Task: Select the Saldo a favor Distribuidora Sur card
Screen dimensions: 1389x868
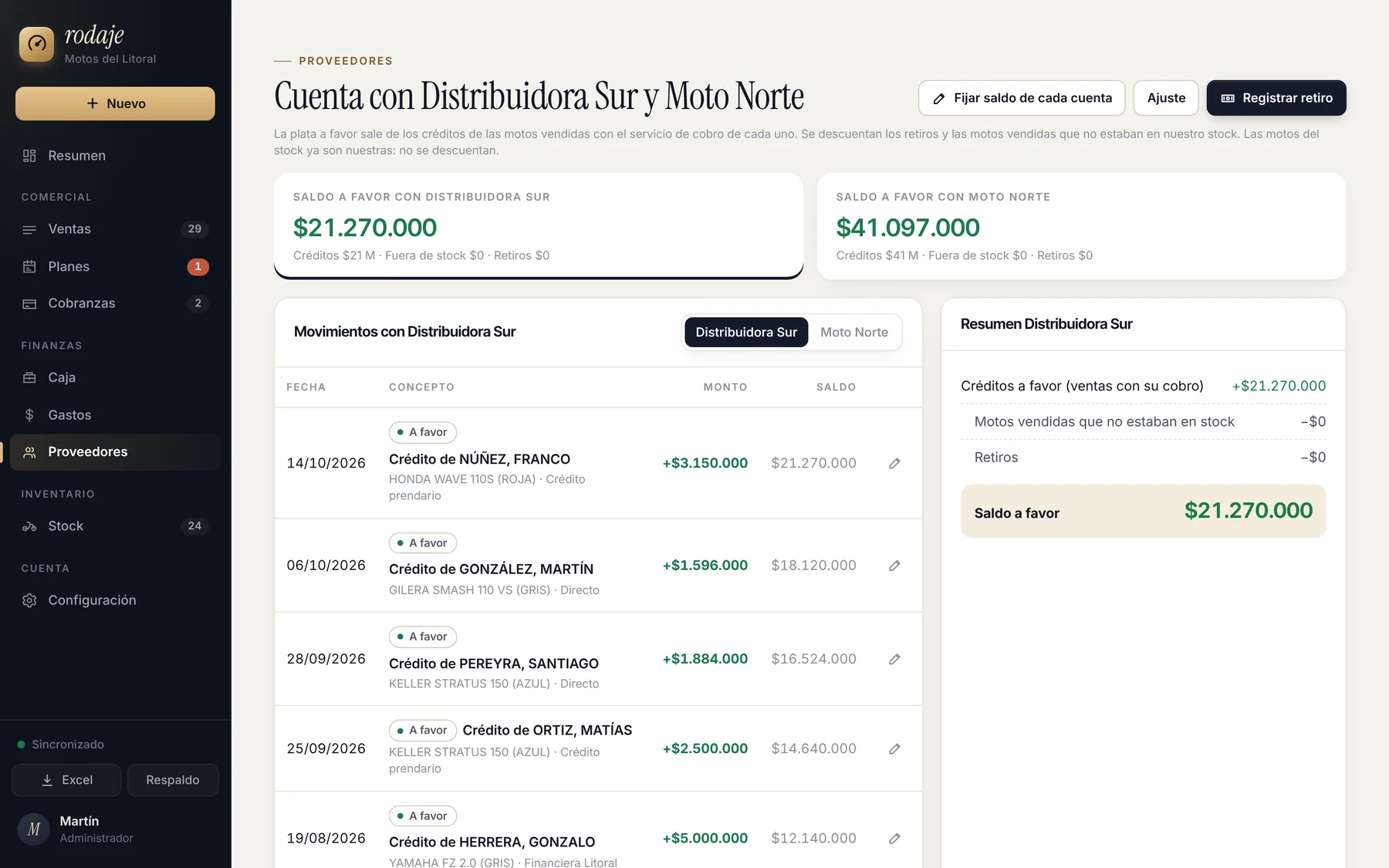Action: [539, 226]
